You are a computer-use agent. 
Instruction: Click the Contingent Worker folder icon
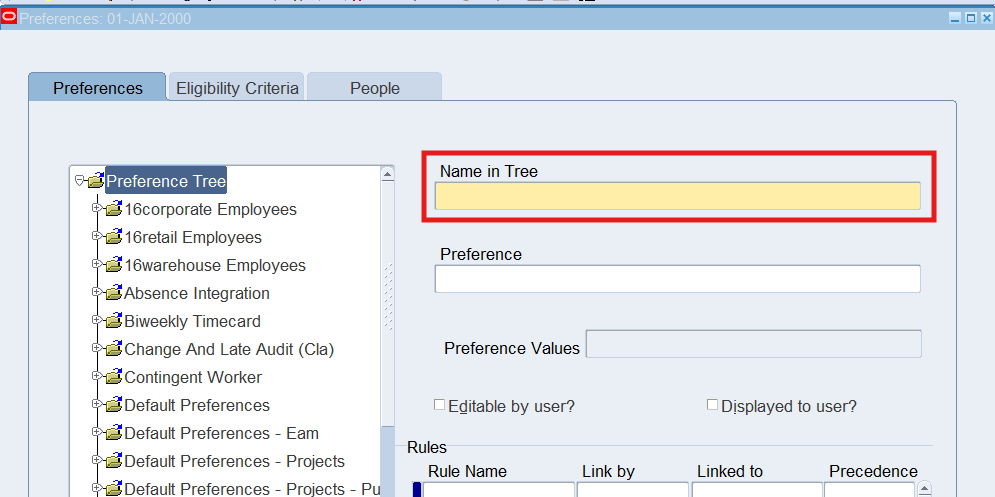[x=113, y=378]
